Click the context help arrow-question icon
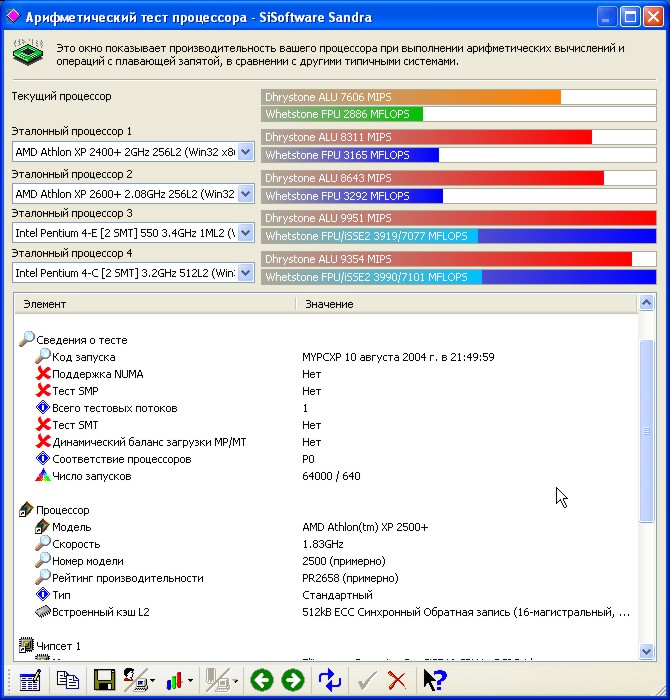 tap(434, 680)
